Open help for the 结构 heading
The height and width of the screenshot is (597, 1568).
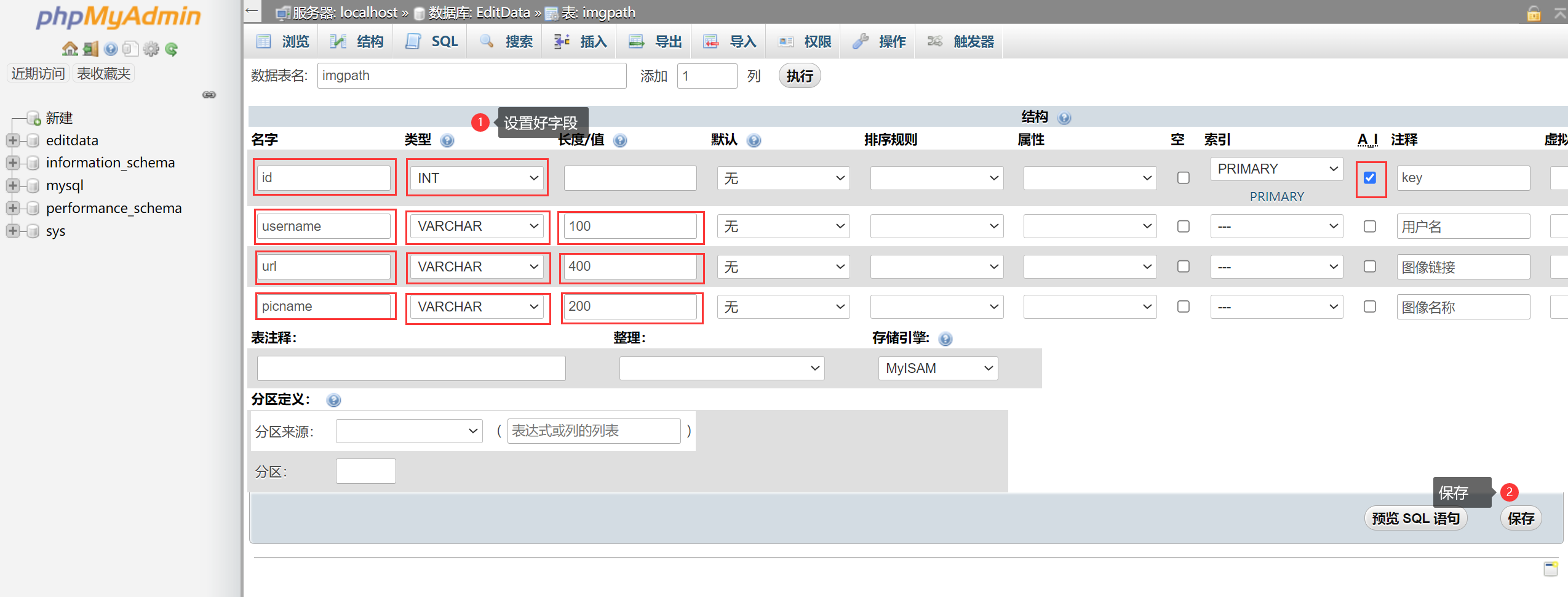pos(1064,118)
